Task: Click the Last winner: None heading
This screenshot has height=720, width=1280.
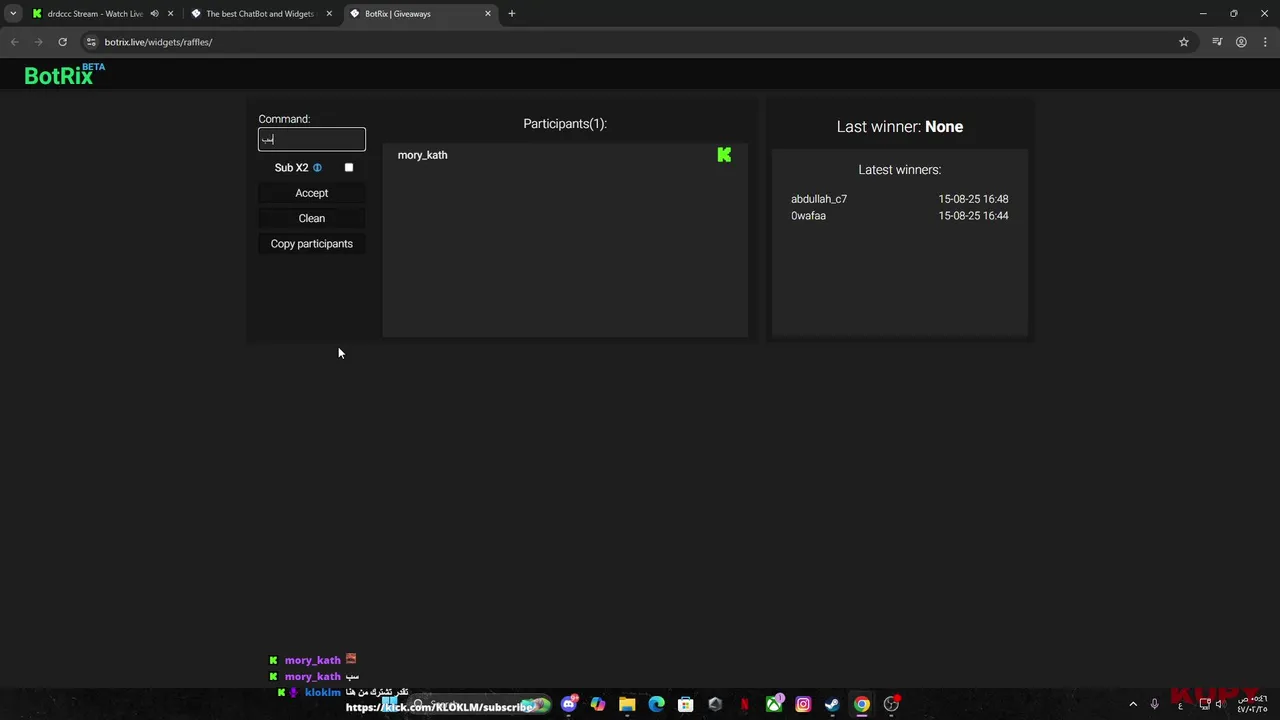Action: click(x=900, y=127)
